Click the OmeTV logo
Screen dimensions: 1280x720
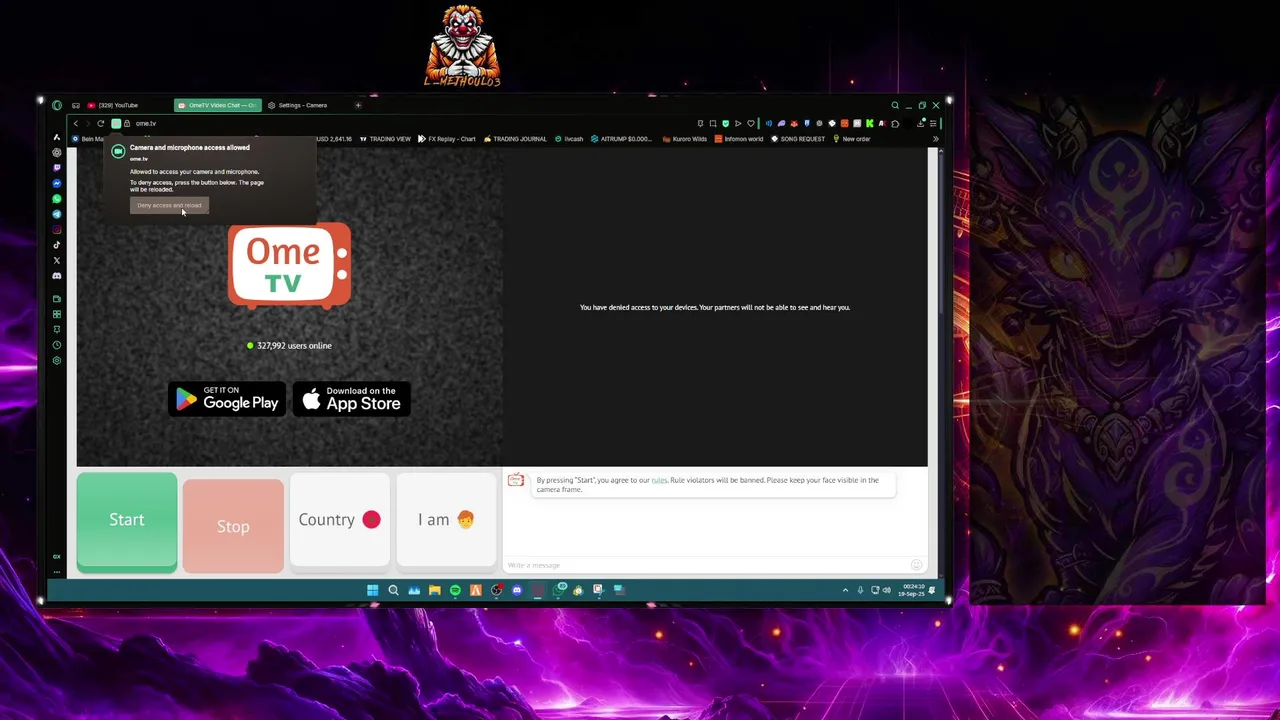(289, 265)
